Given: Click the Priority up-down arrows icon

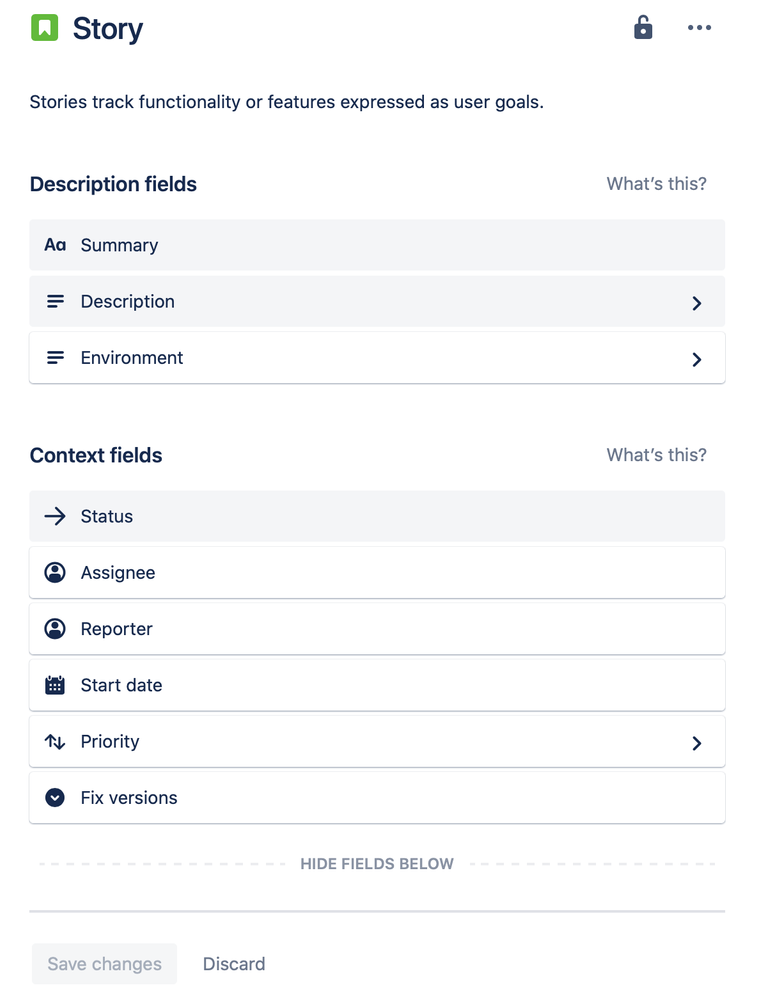Looking at the screenshot, I should pyautogui.click(x=55, y=742).
